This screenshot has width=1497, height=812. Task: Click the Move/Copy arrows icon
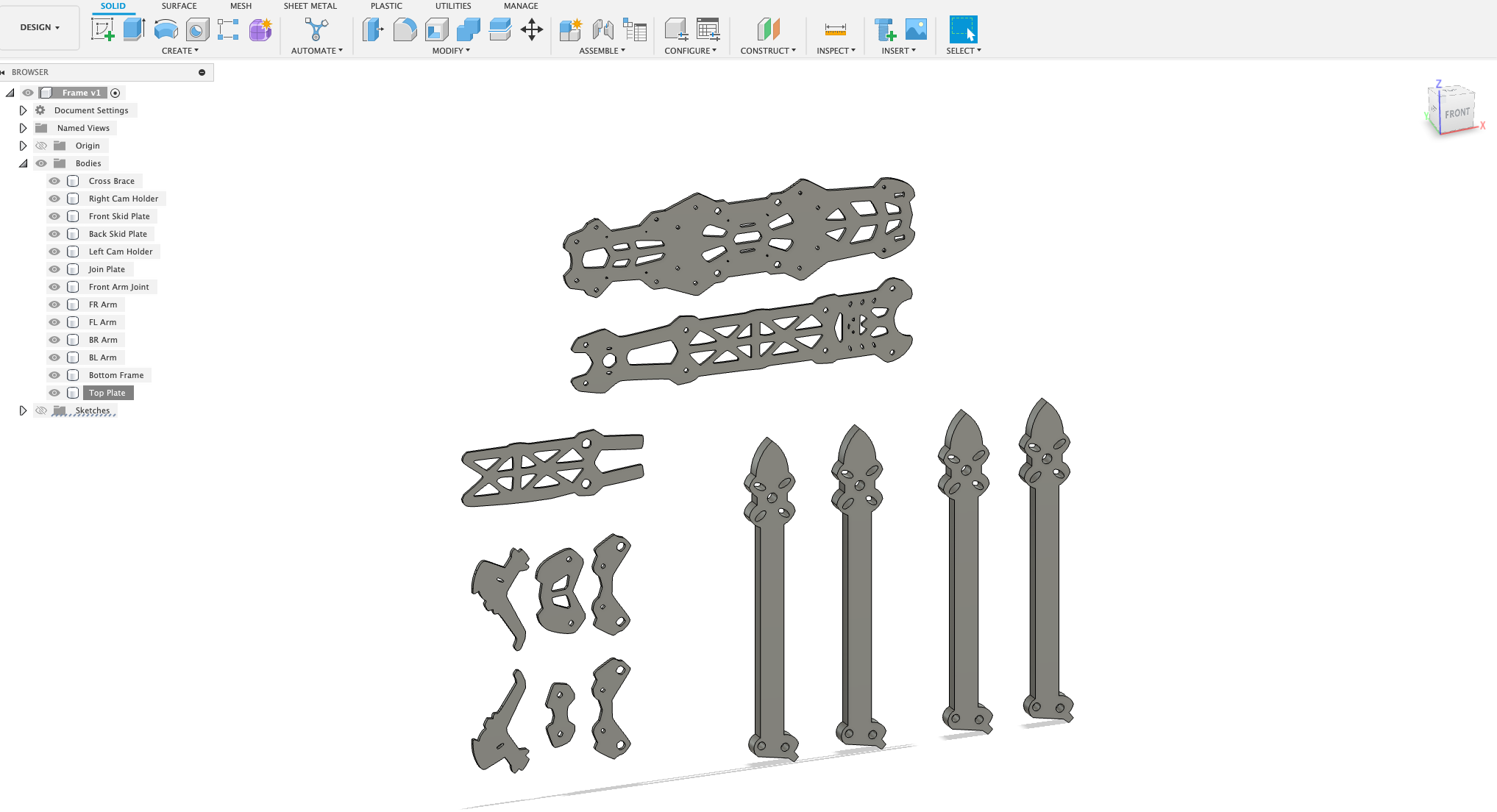click(531, 29)
